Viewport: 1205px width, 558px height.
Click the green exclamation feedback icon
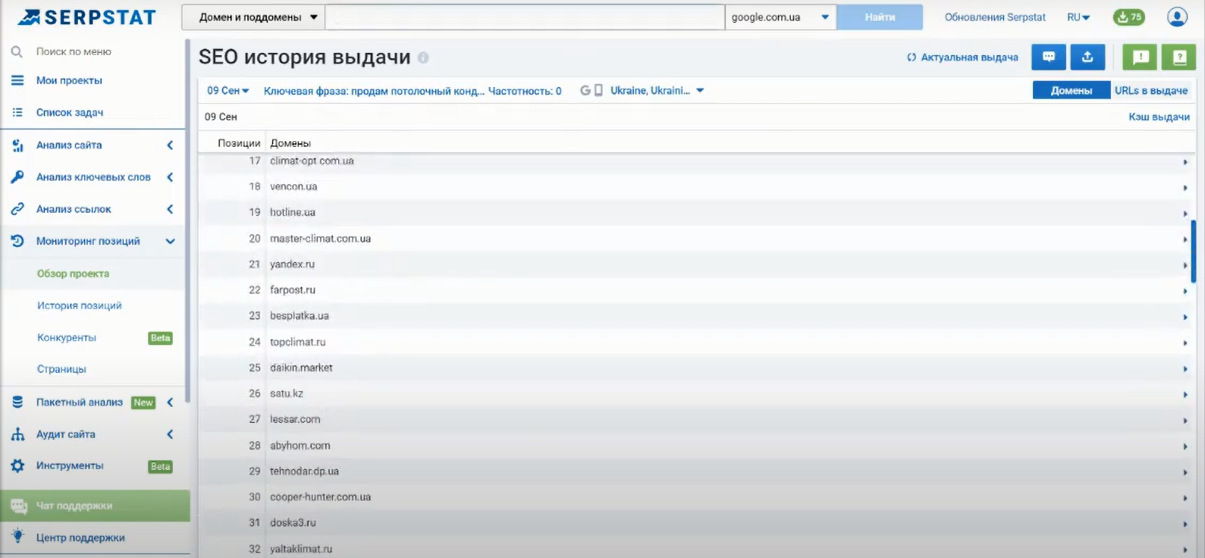tap(1140, 57)
